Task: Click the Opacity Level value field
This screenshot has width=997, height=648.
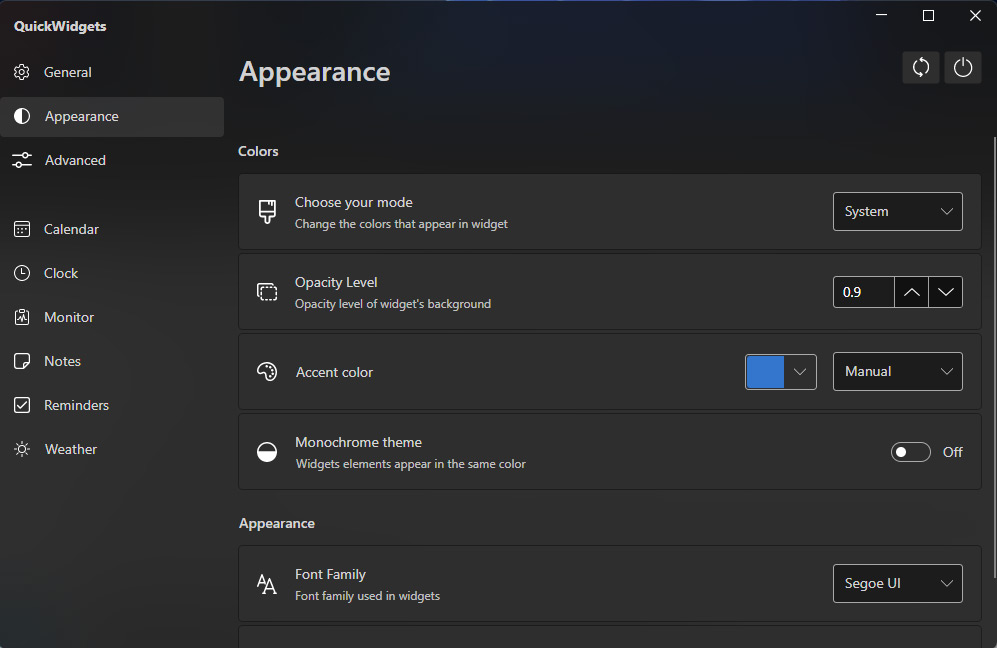Action: pos(863,292)
